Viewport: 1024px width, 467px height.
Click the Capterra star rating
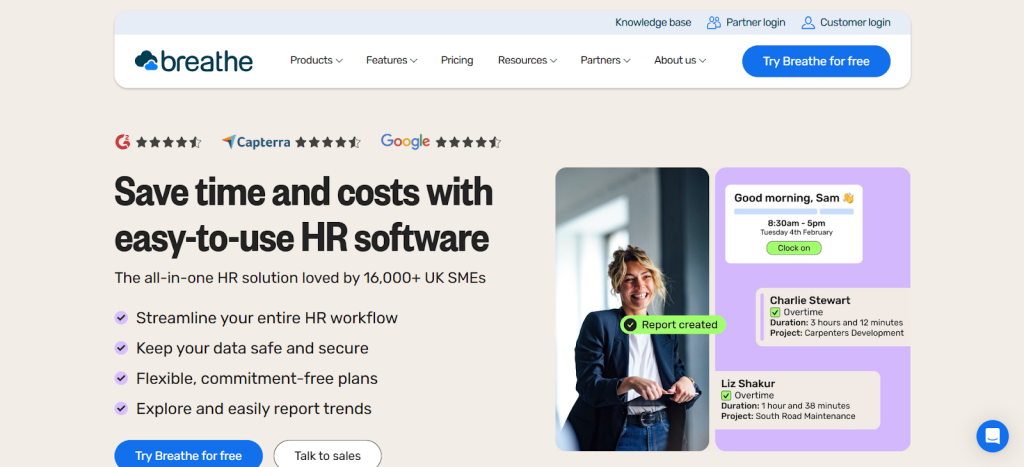coord(328,142)
